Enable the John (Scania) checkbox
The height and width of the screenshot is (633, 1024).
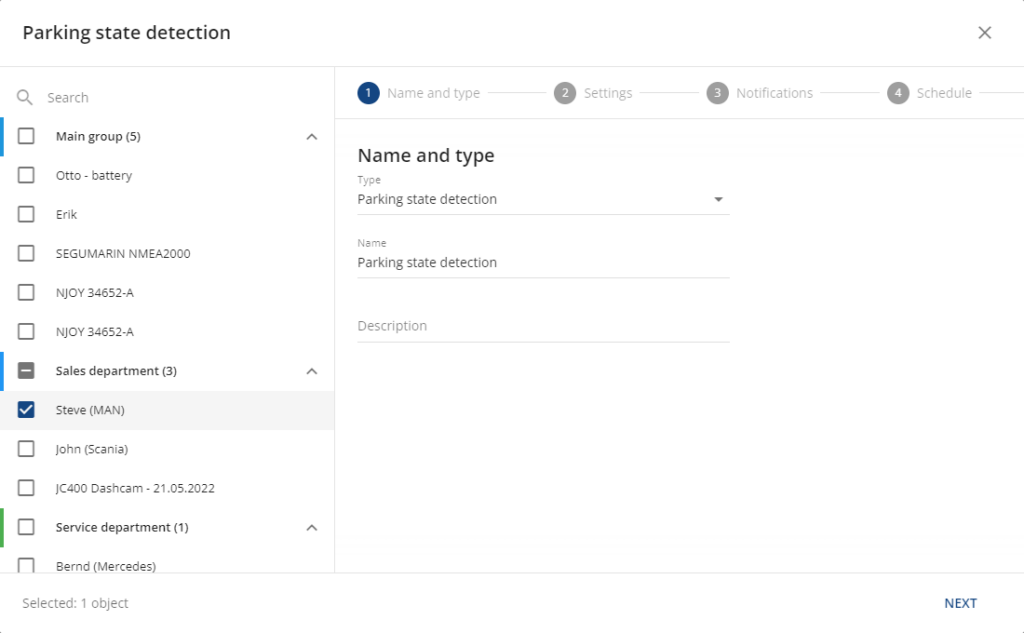pyautogui.click(x=27, y=449)
